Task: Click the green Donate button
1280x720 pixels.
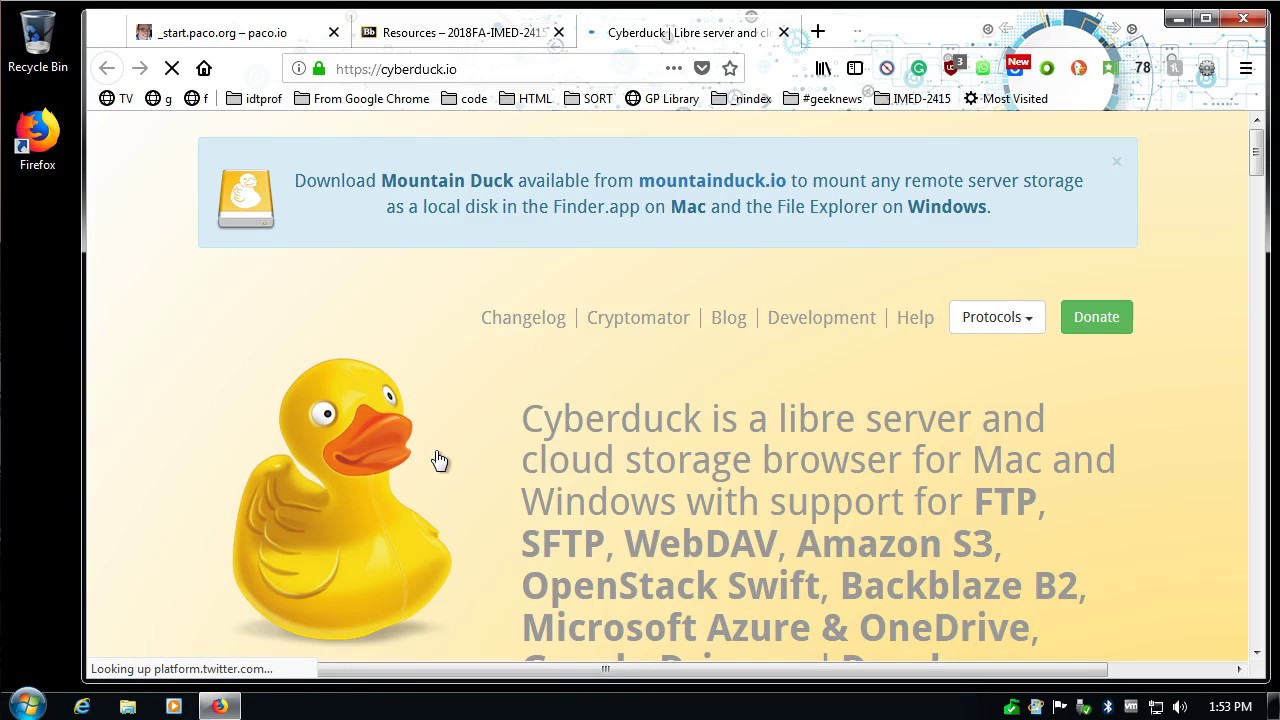Action: click(x=1096, y=317)
